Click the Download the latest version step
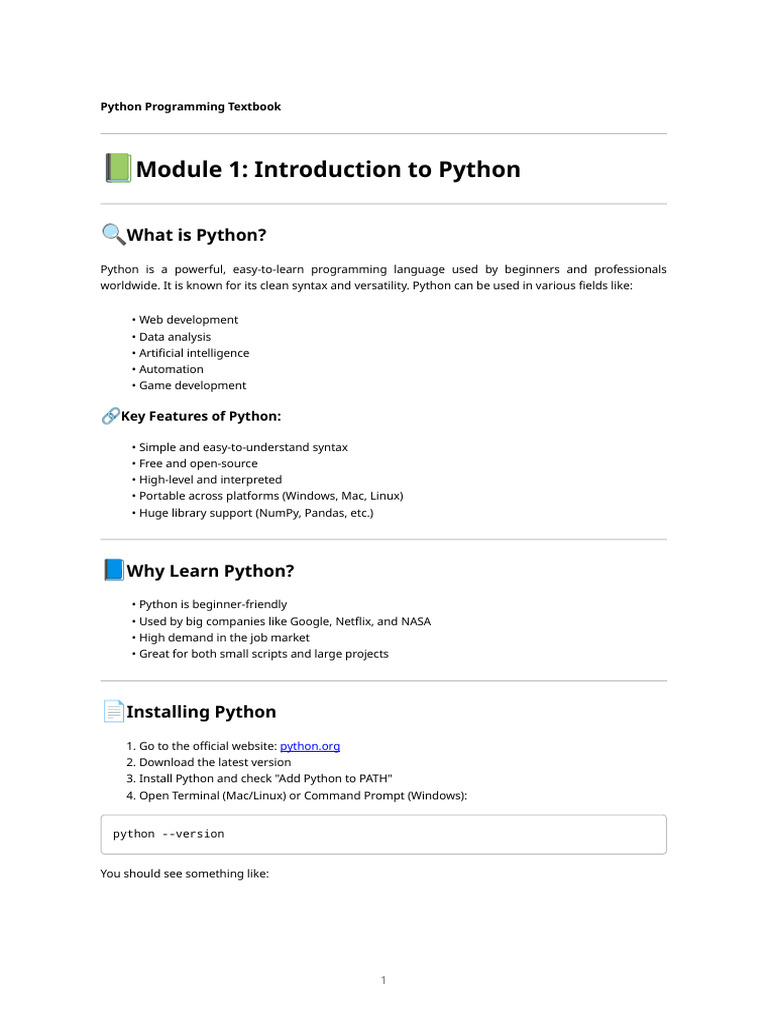 coord(215,762)
